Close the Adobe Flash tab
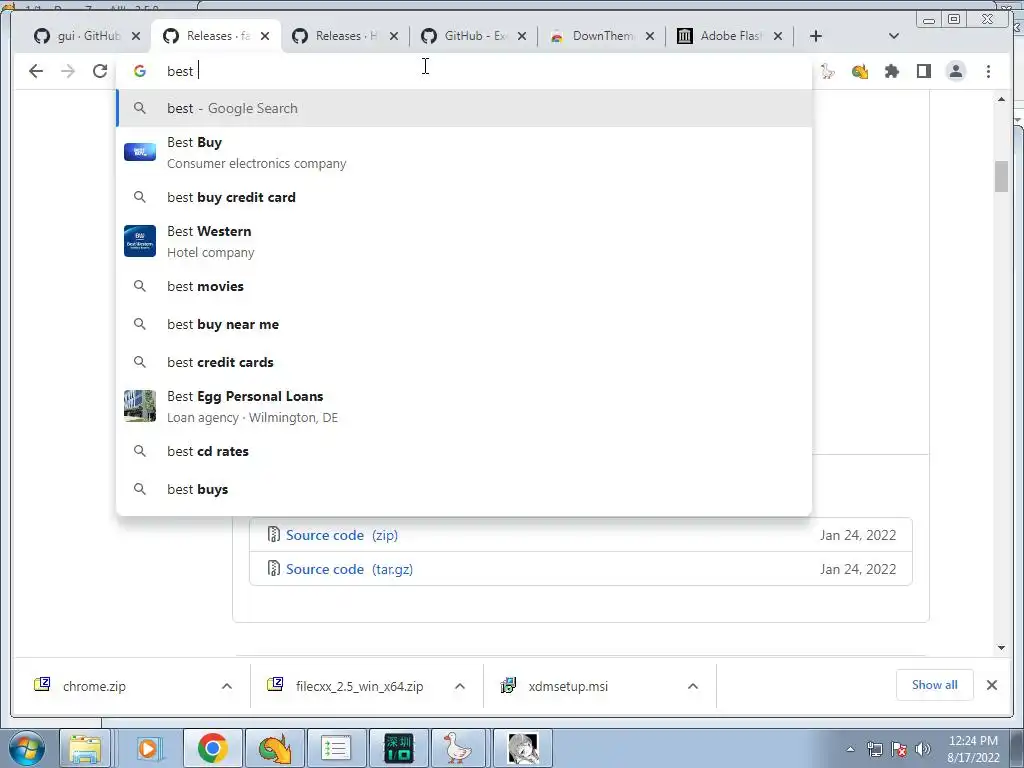The height and width of the screenshot is (768, 1024). pos(778,36)
